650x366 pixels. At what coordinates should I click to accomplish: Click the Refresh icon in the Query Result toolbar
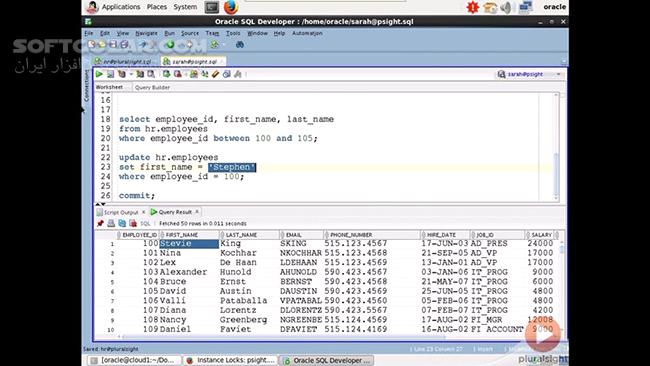click(x=122, y=223)
